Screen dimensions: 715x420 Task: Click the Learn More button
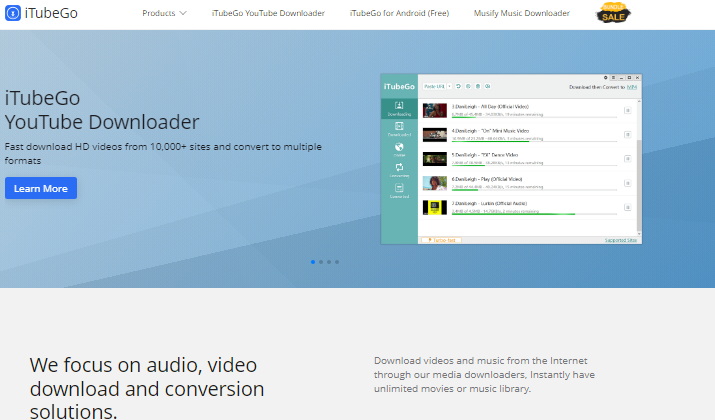click(x=41, y=188)
